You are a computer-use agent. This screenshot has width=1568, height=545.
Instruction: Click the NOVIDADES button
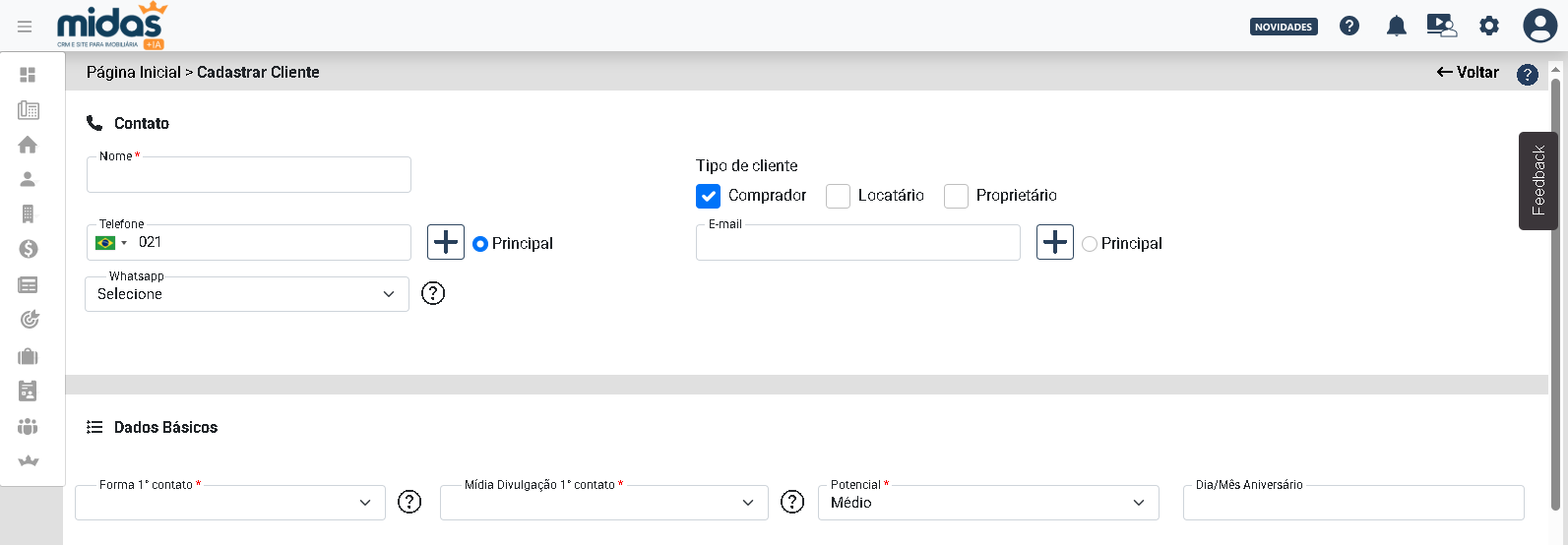tap(1284, 27)
